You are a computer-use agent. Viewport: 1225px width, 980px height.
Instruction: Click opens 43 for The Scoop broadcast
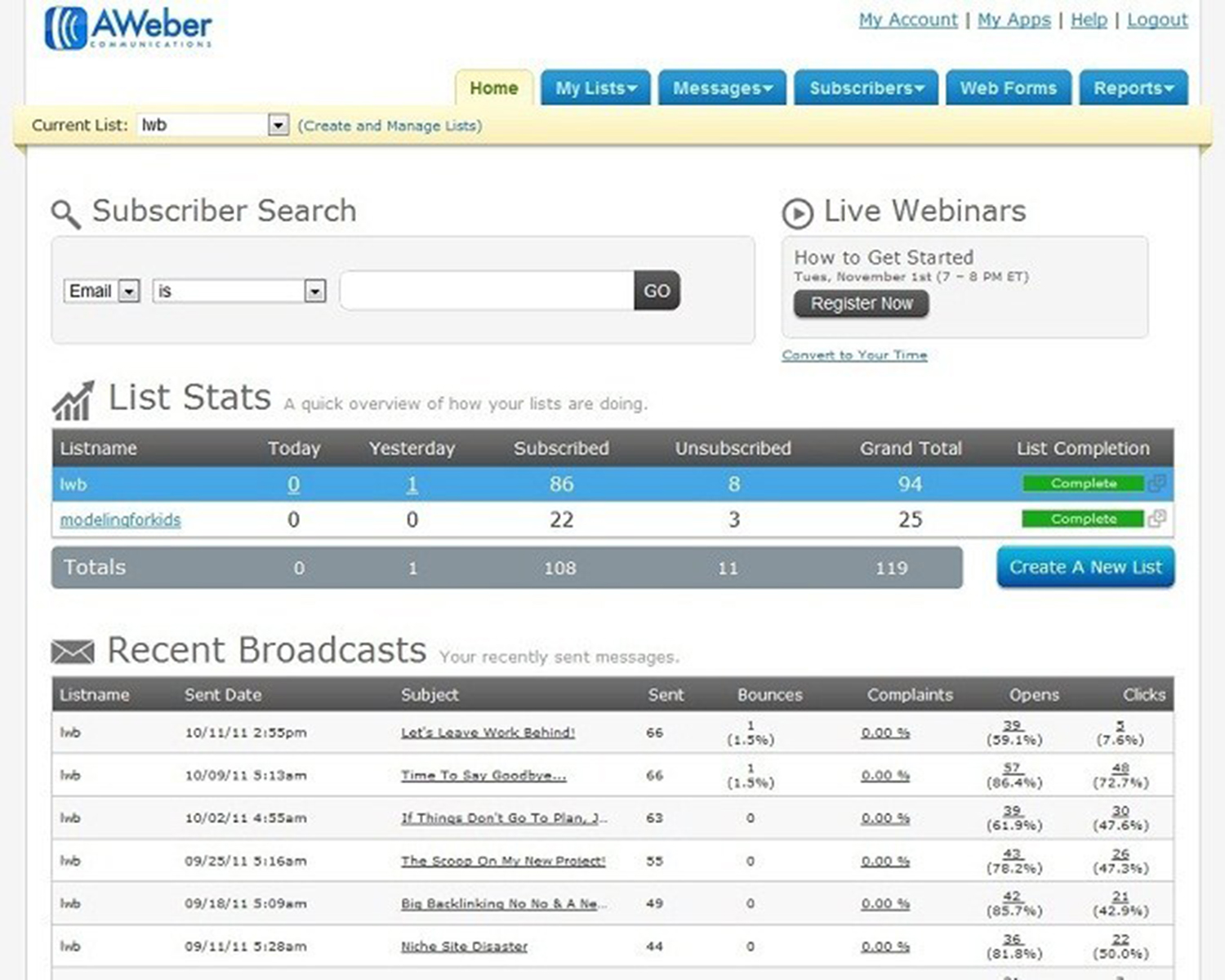point(1013,853)
